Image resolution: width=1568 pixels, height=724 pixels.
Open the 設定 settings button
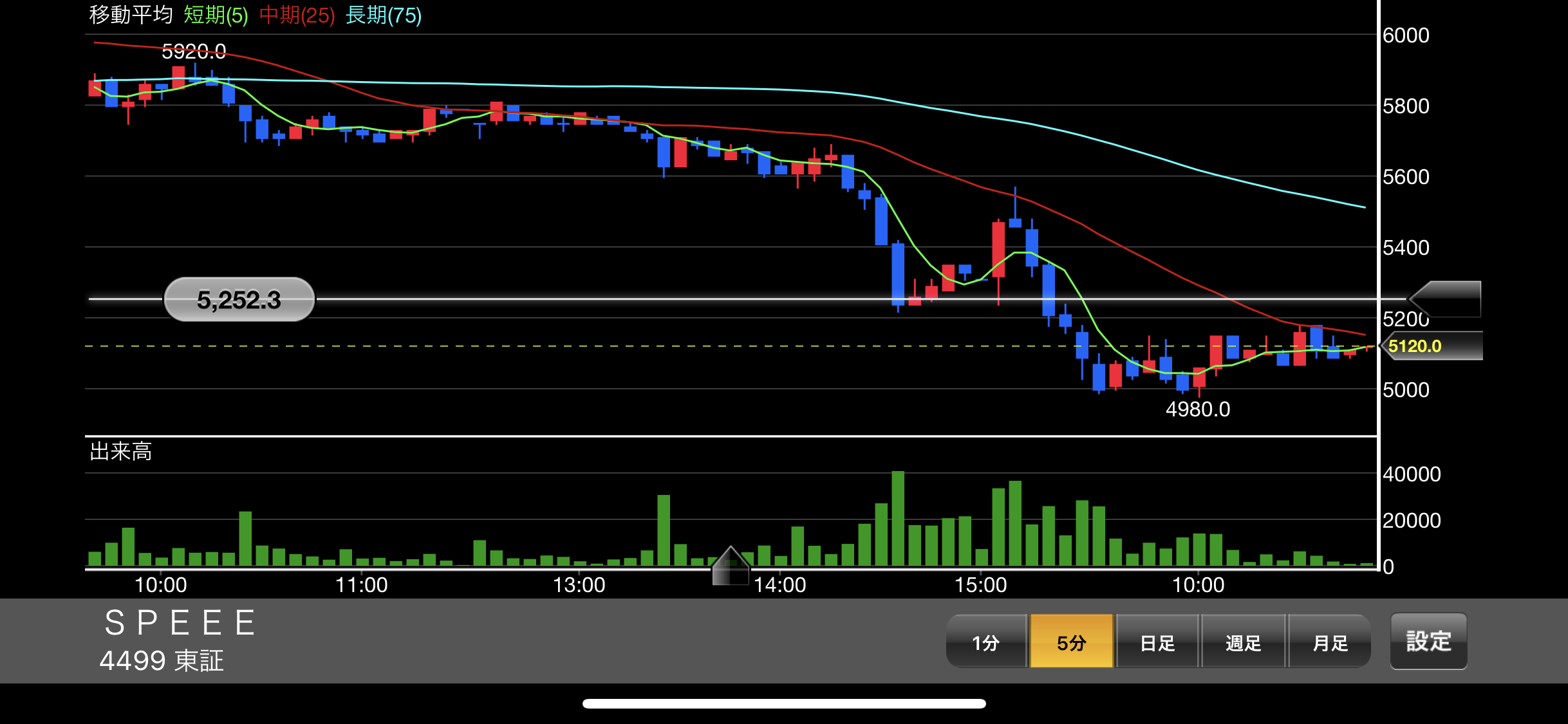(1428, 641)
